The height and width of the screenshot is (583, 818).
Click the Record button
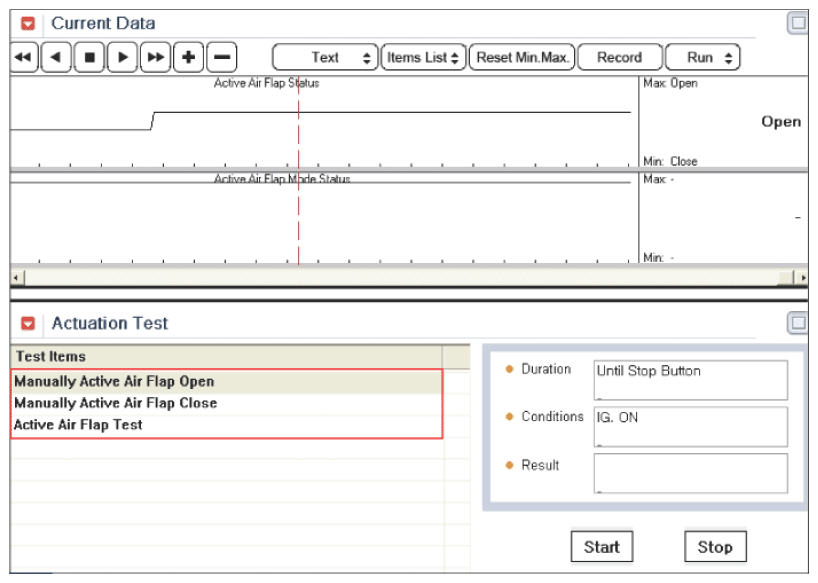tap(620, 57)
